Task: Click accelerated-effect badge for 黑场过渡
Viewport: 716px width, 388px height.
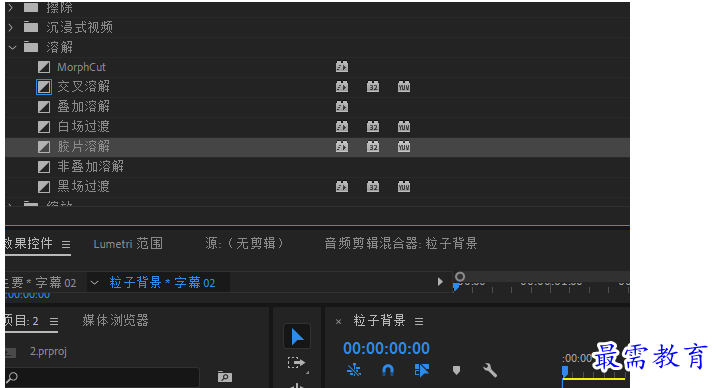Action: 342,187
